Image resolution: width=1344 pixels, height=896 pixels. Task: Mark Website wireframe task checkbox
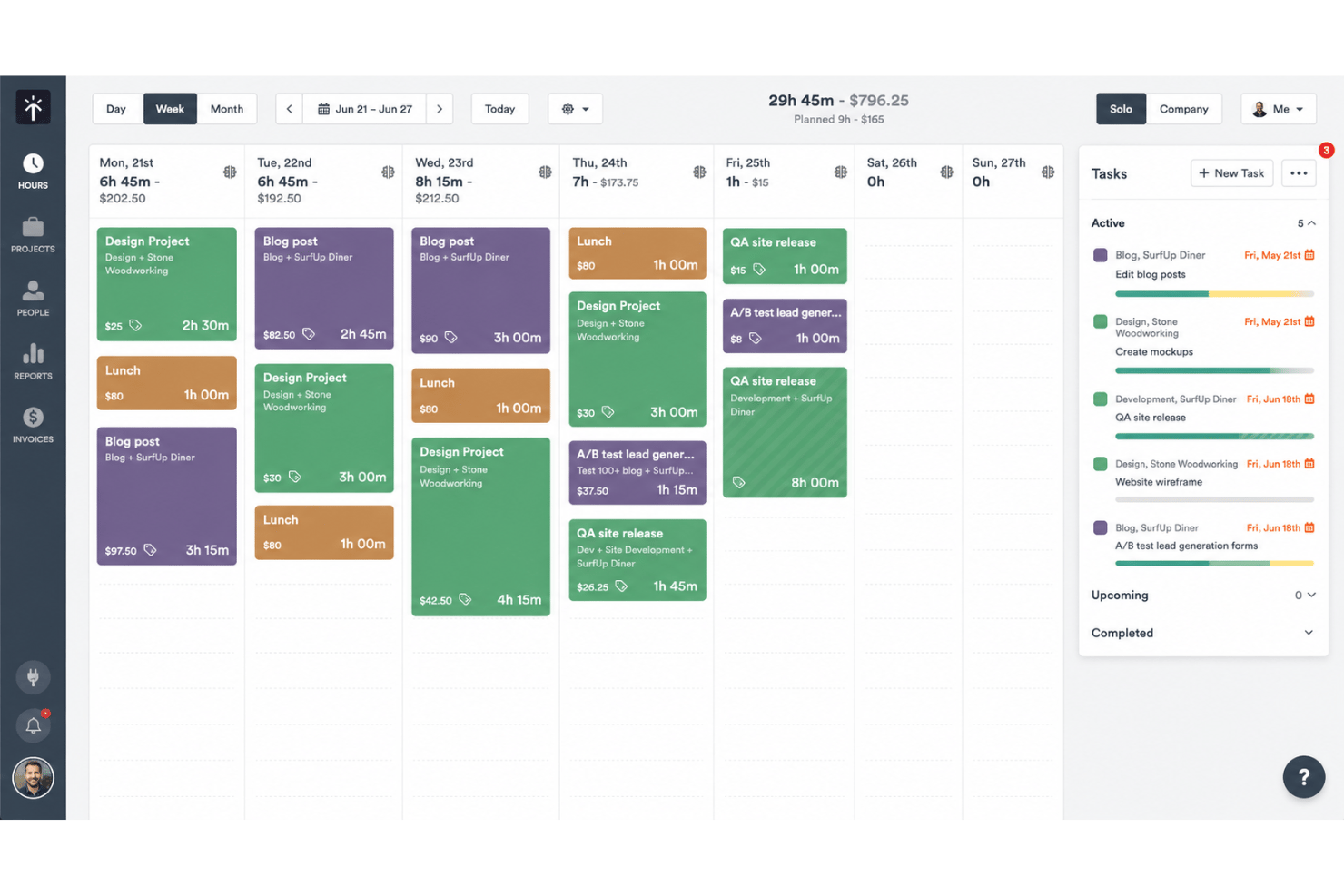coord(1100,464)
